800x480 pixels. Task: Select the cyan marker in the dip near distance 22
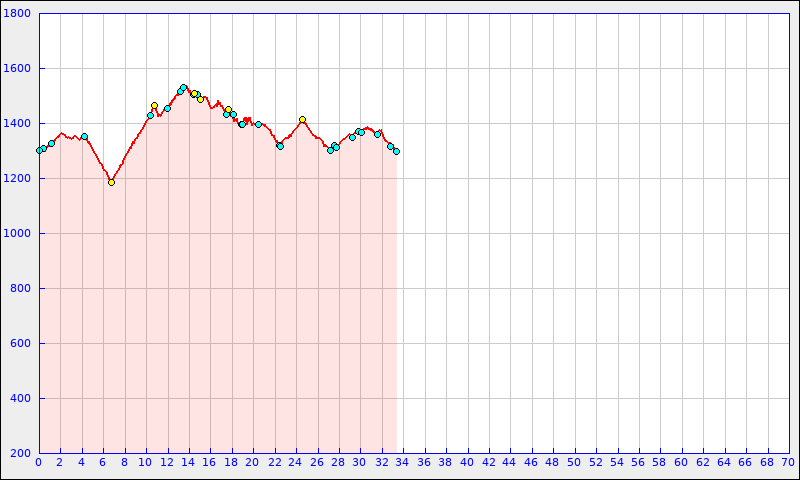(280, 146)
